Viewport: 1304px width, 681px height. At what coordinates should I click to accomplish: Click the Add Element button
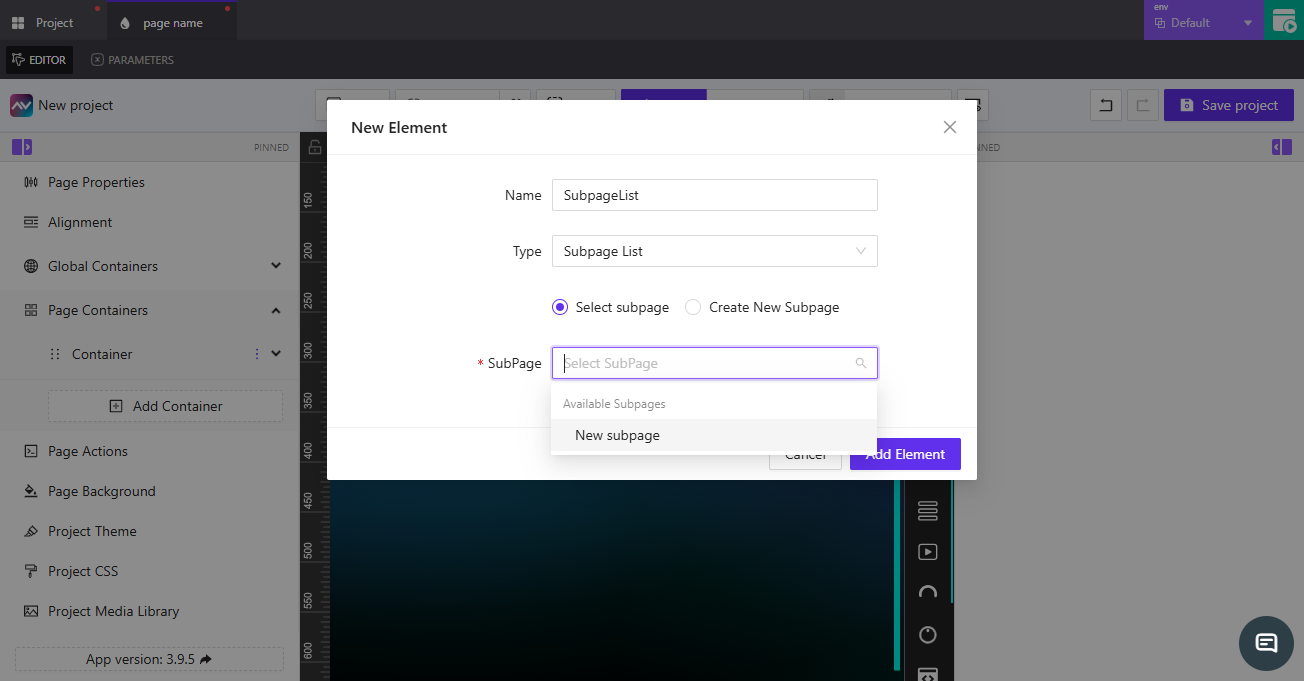[x=904, y=453]
